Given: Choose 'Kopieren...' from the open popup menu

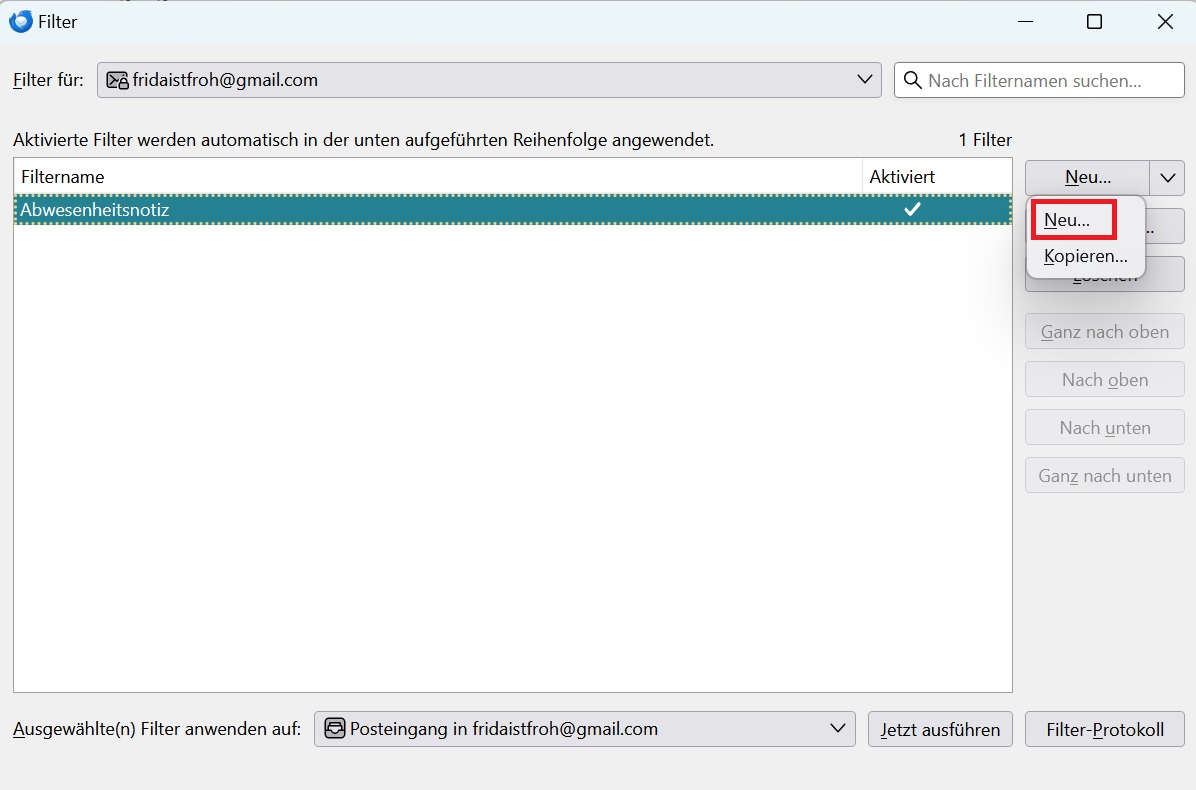Looking at the screenshot, I should [x=1085, y=257].
